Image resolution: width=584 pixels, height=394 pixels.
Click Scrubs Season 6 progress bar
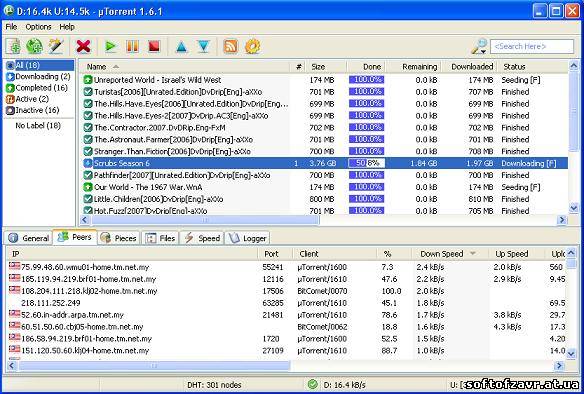tap(366, 163)
